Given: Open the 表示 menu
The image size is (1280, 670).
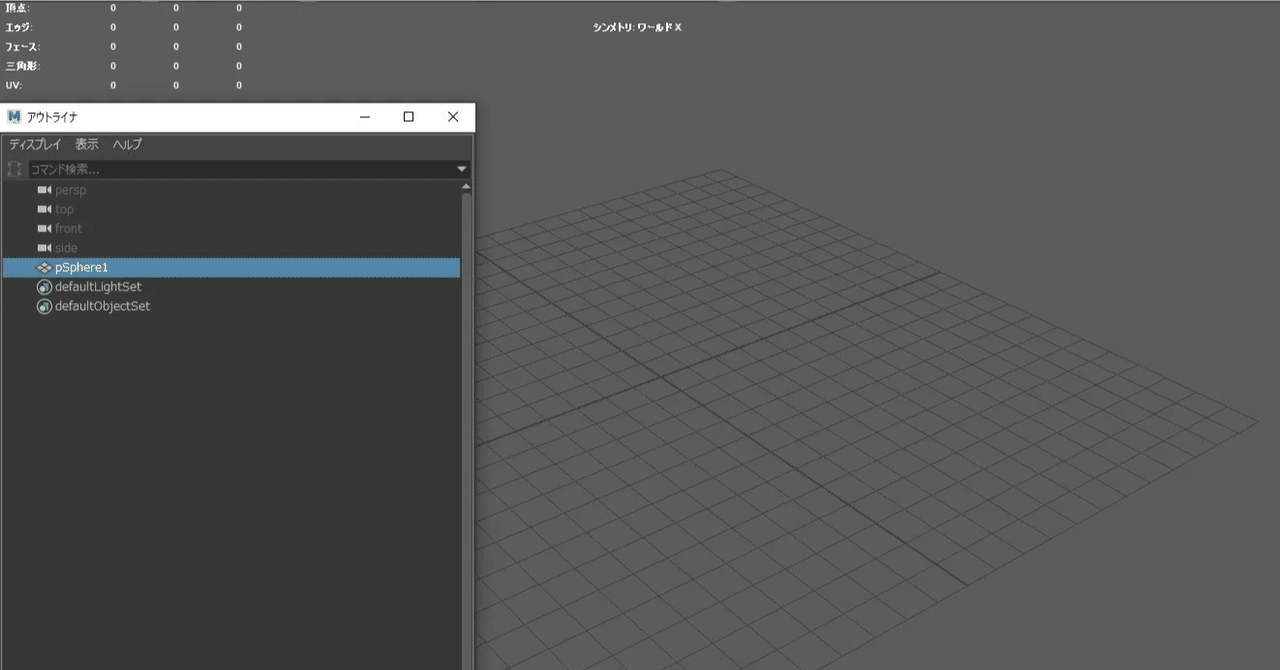Looking at the screenshot, I should pos(85,144).
